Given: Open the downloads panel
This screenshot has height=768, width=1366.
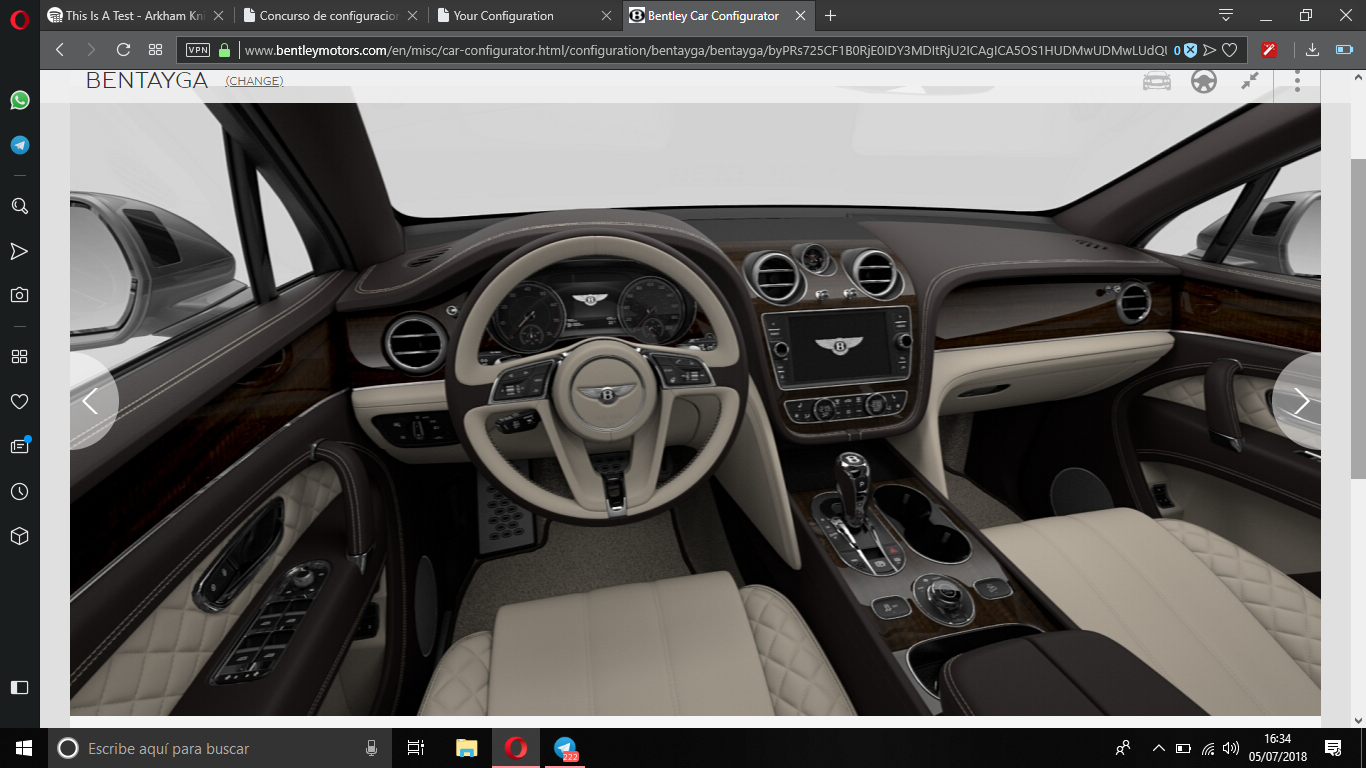Looking at the screenshot, I should click(1313, 49).
